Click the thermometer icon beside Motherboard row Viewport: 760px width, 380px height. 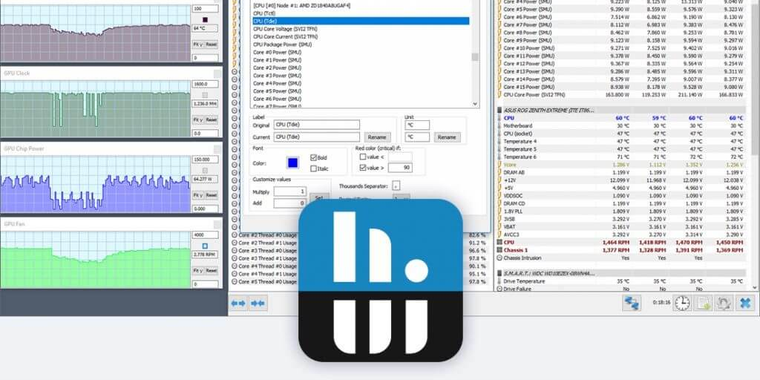(x=500, y=126)
